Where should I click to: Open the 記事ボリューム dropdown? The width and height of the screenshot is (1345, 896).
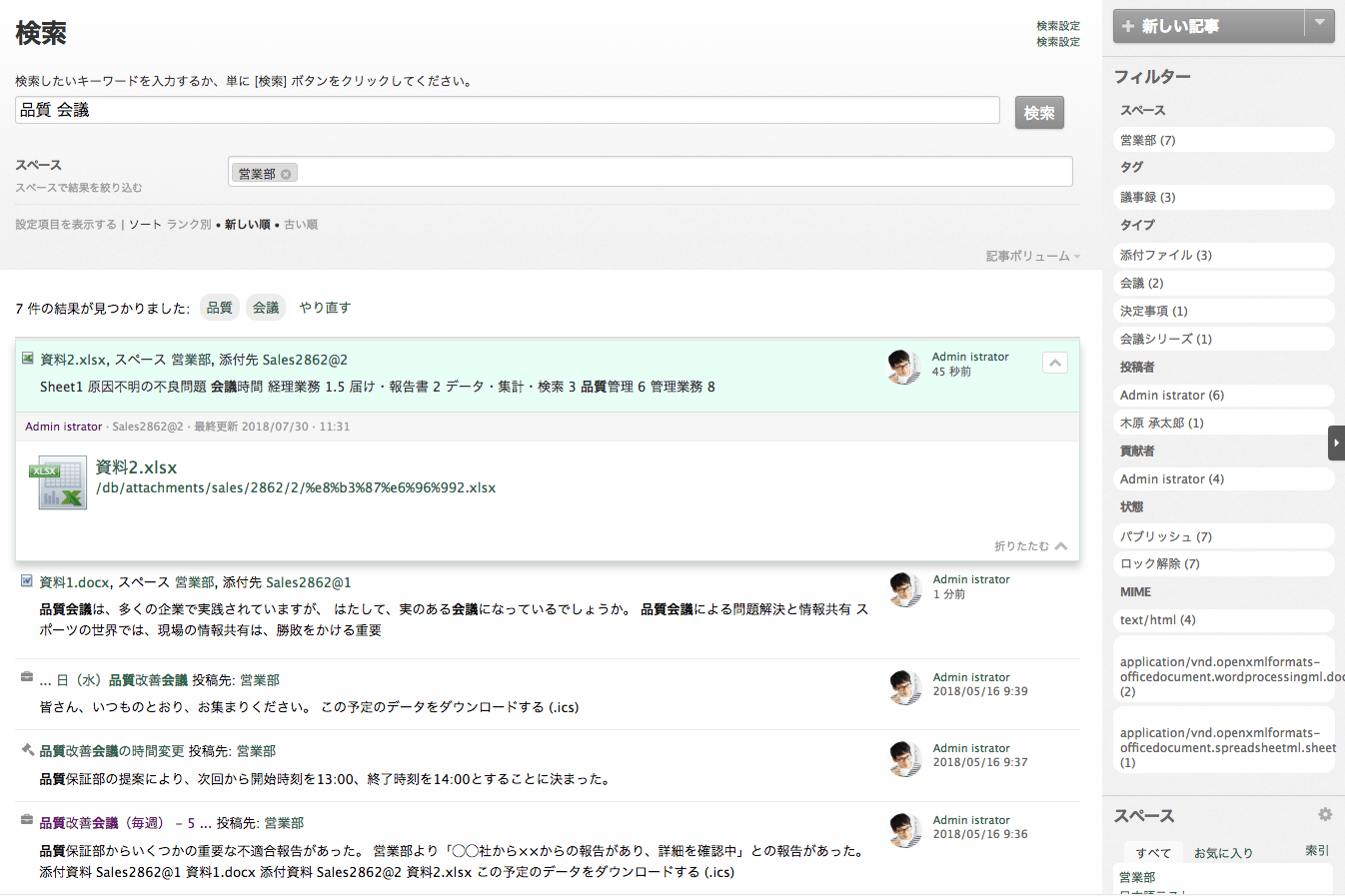point(1033,257)
